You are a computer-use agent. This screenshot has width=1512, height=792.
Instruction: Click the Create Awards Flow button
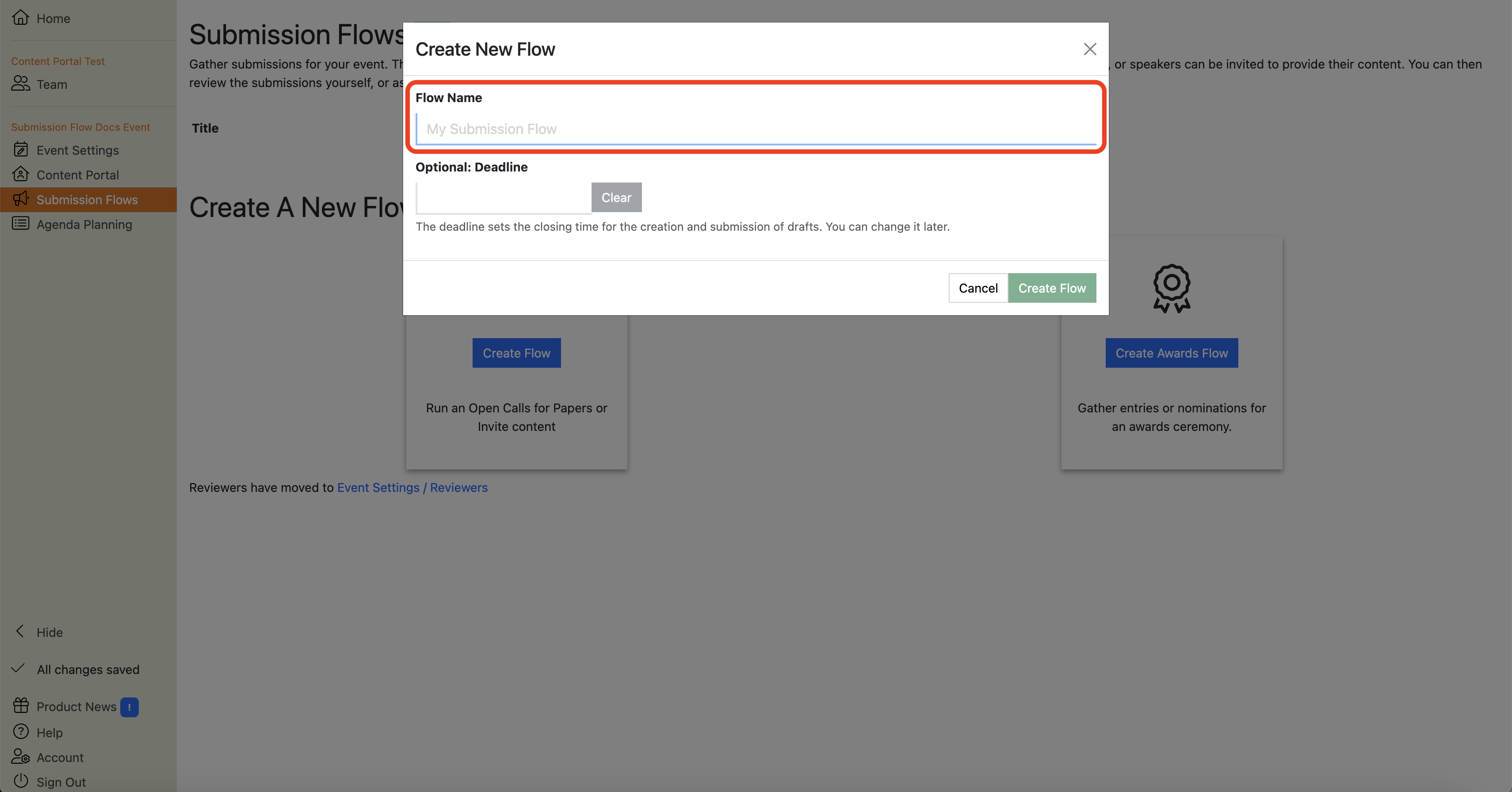(x=1172, y=353)
